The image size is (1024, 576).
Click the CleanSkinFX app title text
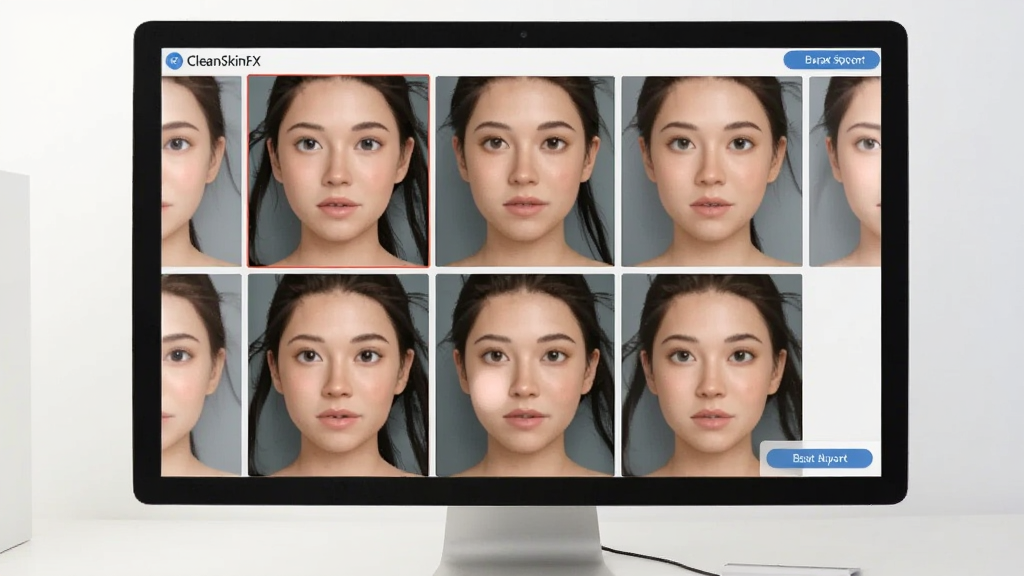[x=223, y=61]
